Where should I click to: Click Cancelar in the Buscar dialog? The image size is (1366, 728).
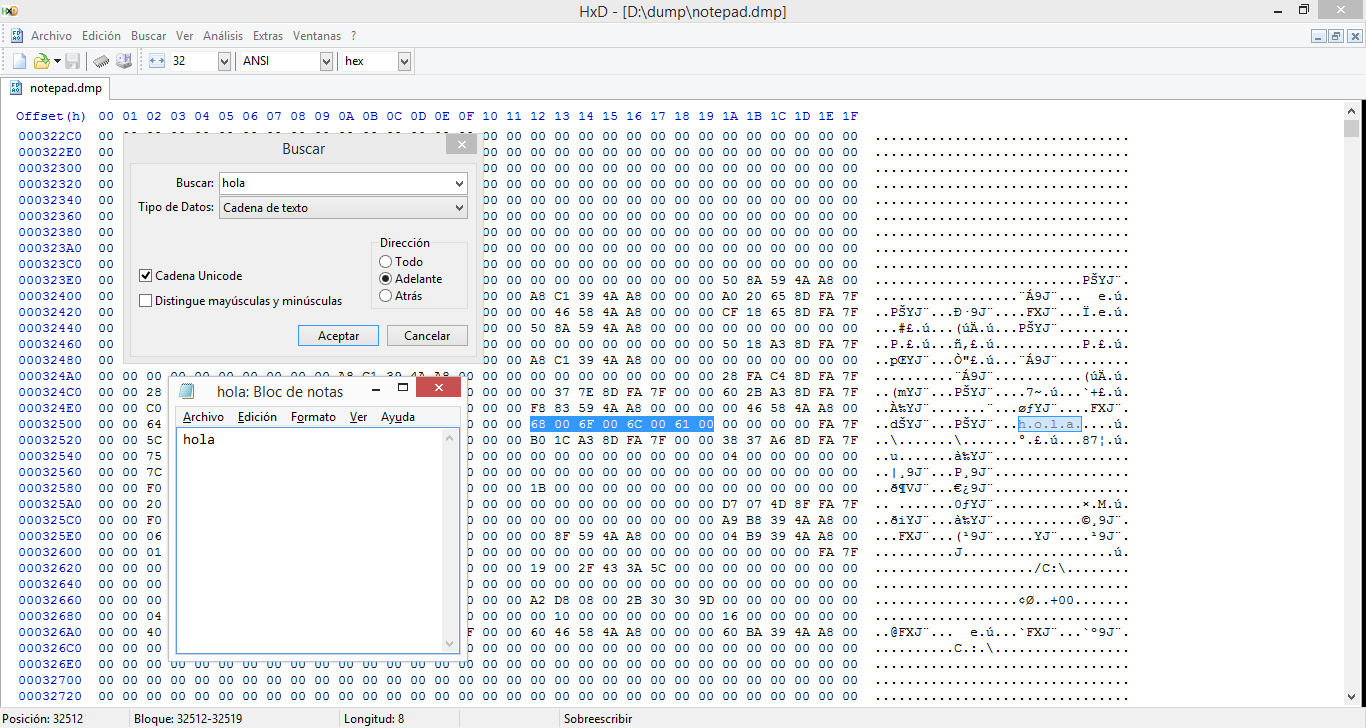click(427, 336)
